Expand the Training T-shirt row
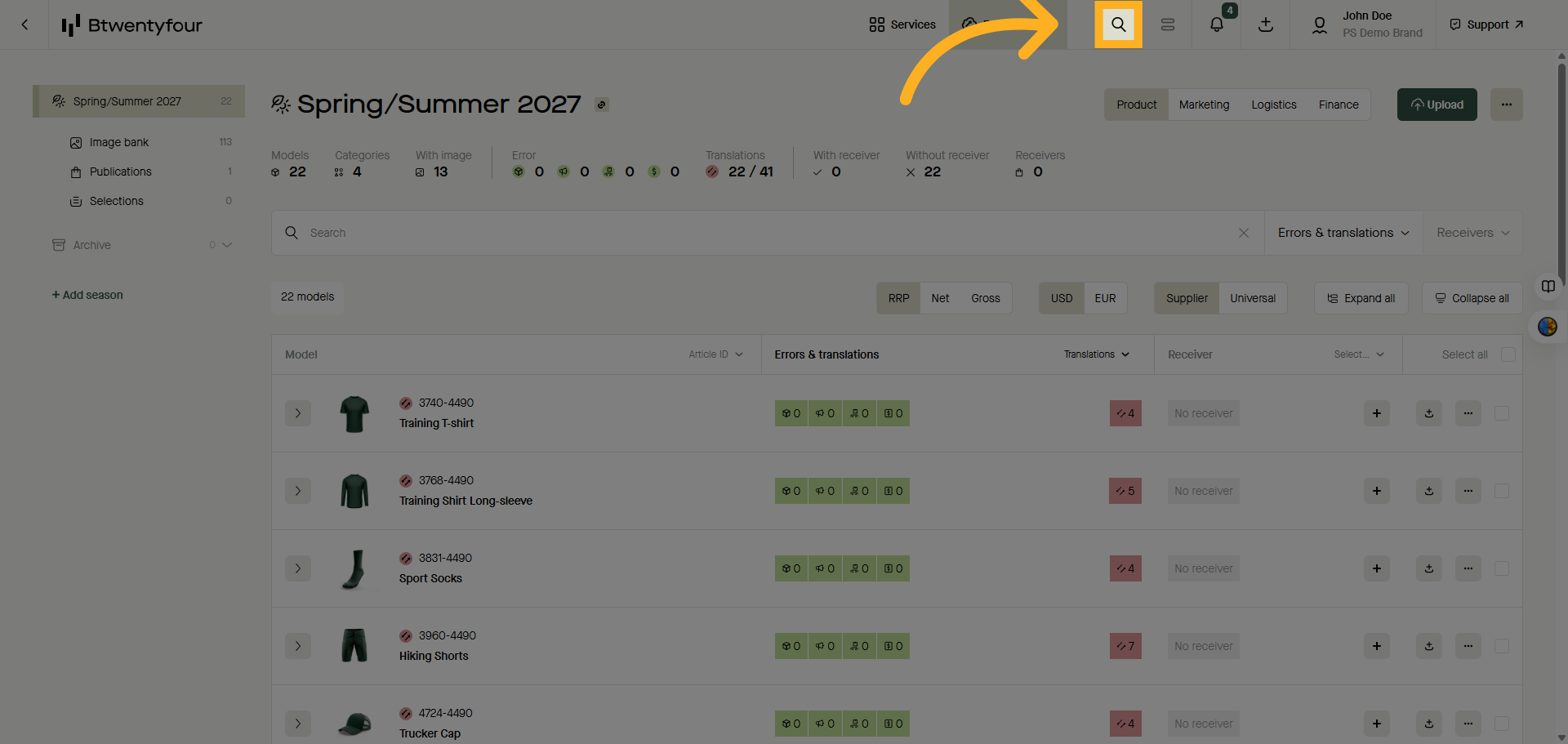1568x744 pixels. tap(298, 413)
